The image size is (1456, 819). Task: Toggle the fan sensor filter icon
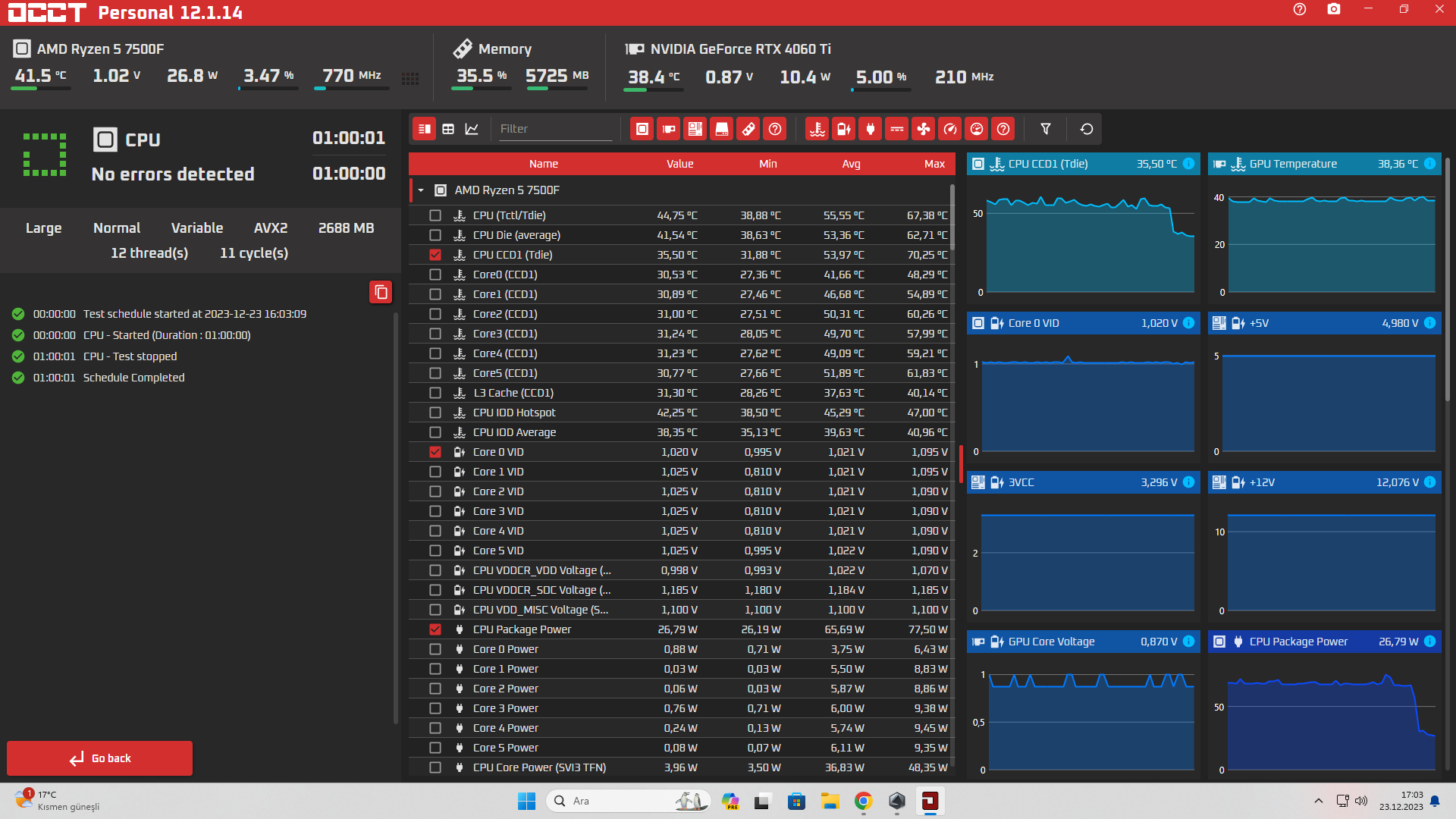(923, 129)
